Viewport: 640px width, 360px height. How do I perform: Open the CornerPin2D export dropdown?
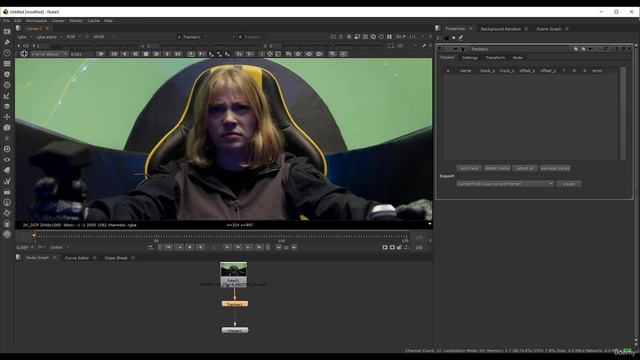(x=505, y=184)
